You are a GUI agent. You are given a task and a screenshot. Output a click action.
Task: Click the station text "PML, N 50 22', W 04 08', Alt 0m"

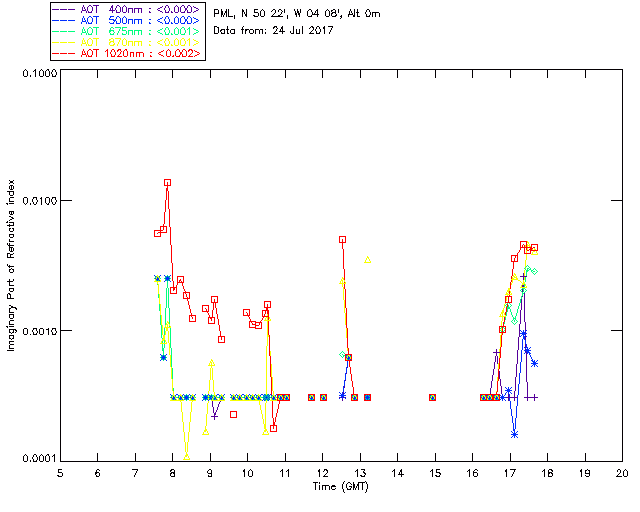[297, 13]
